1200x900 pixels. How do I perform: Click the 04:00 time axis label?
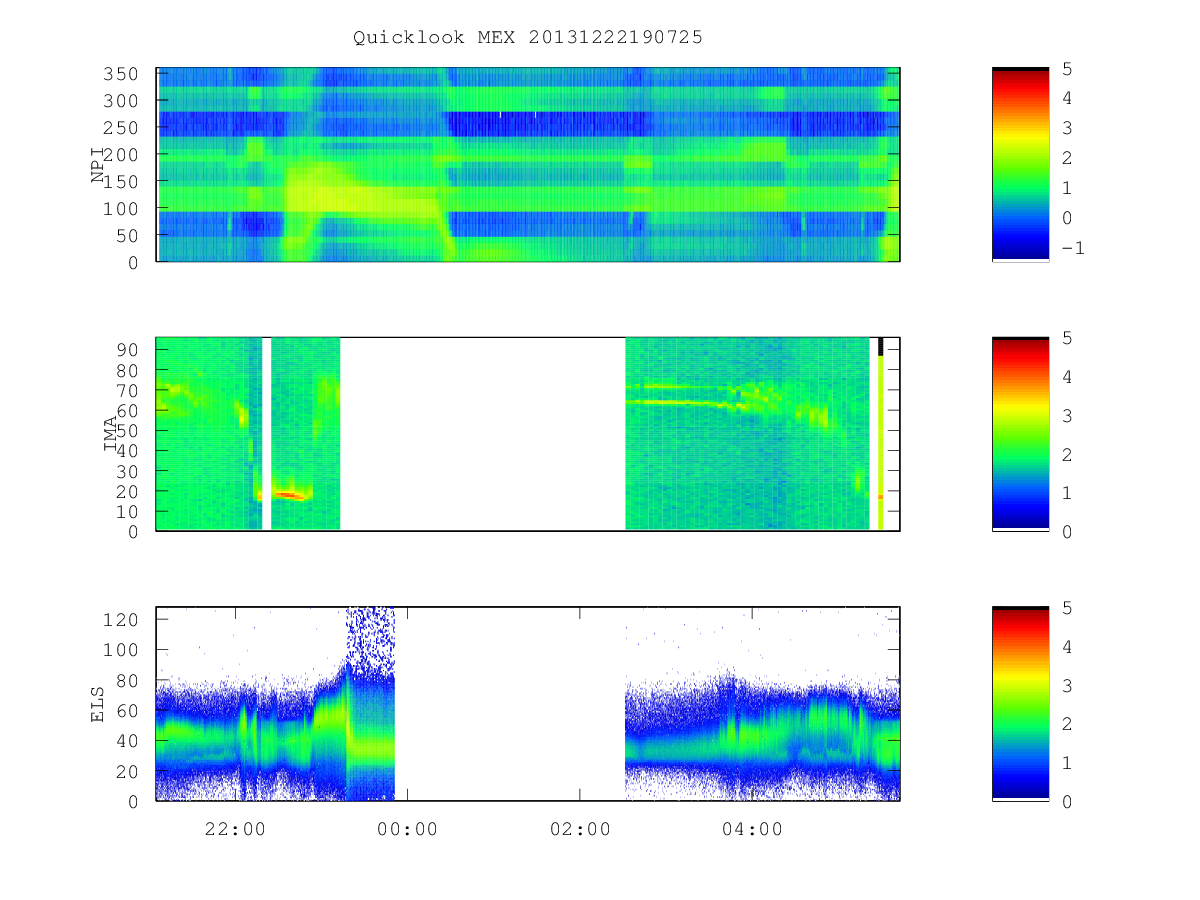(752, 829)
